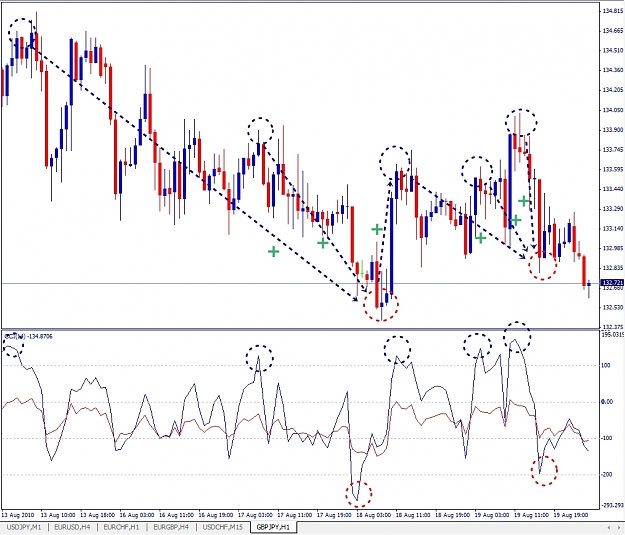The width and height of the screenshot is (625, 535).
Task: Click the 134.815 price scale label
Action: [613, 11]
